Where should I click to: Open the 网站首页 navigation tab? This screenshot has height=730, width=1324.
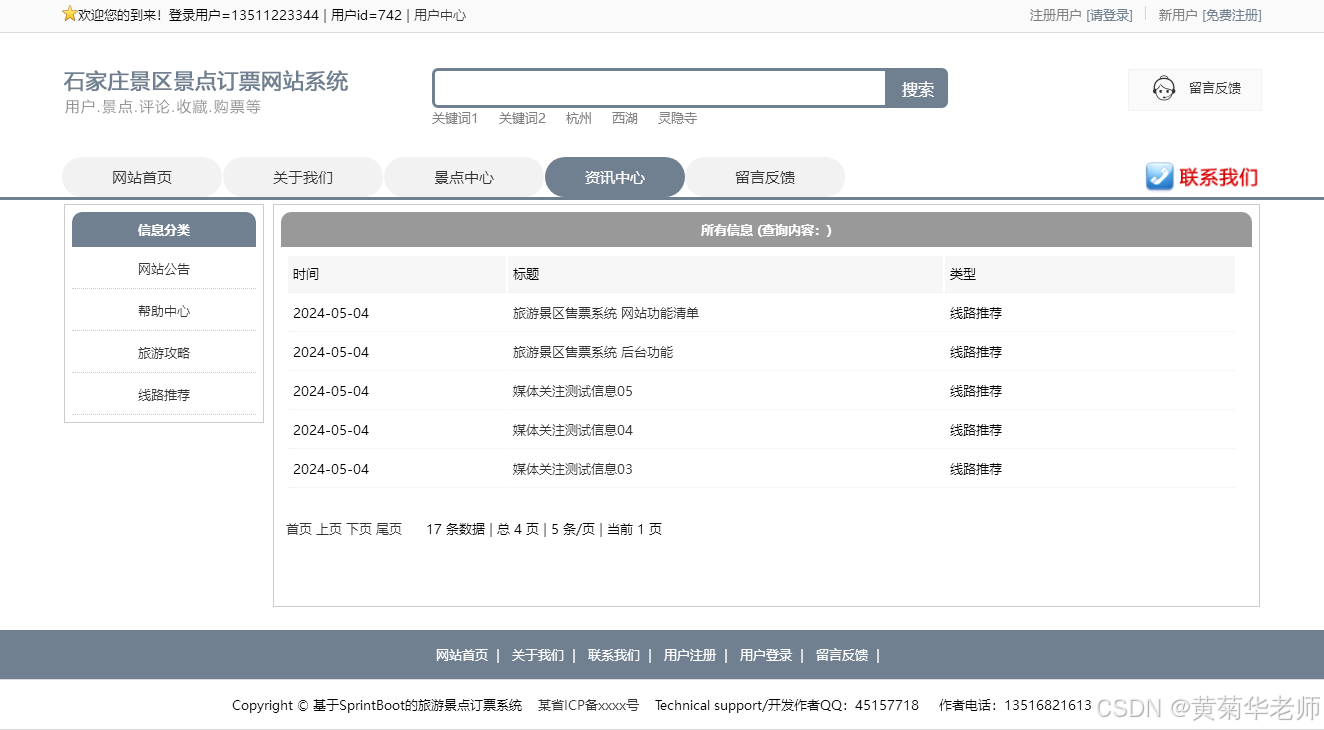(142, 177)
